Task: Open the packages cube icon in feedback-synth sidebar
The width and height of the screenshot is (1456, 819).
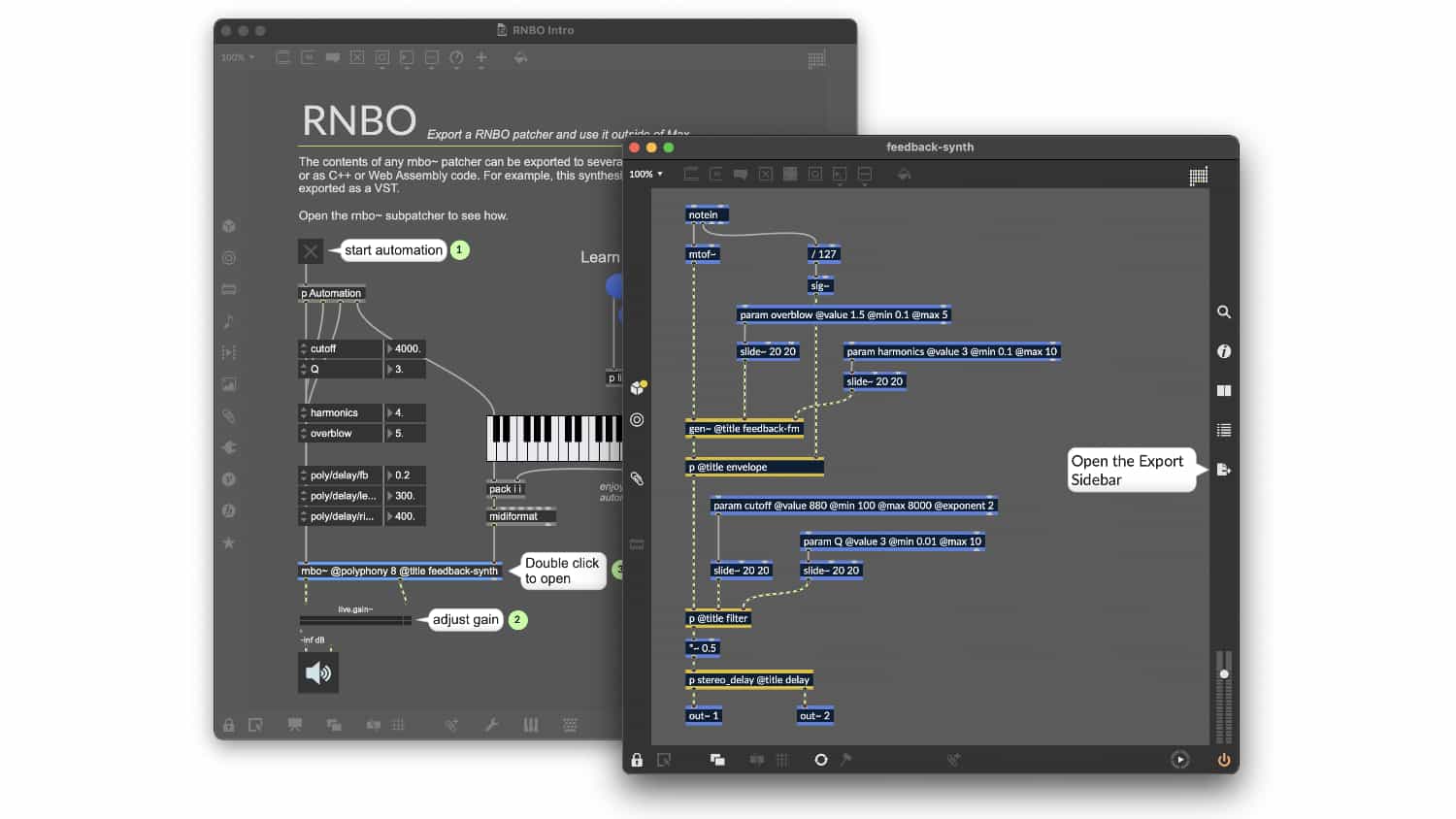Action: pos(638,387)
